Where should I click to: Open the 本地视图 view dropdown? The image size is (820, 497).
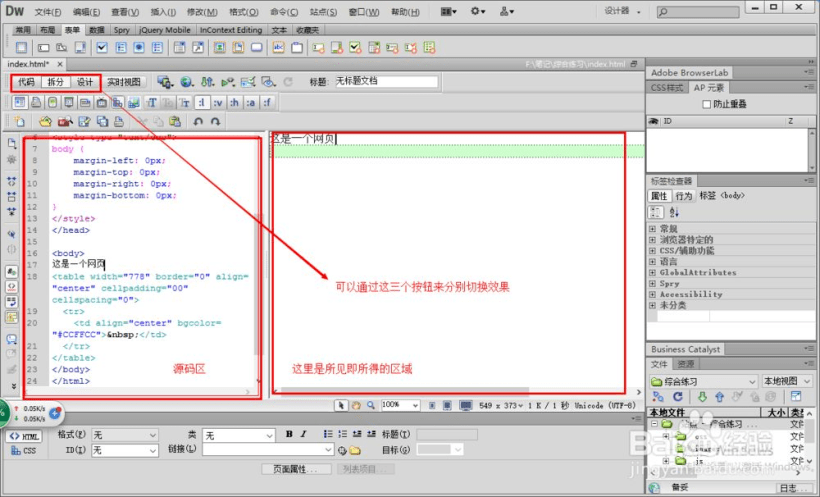tap(787, 381)
